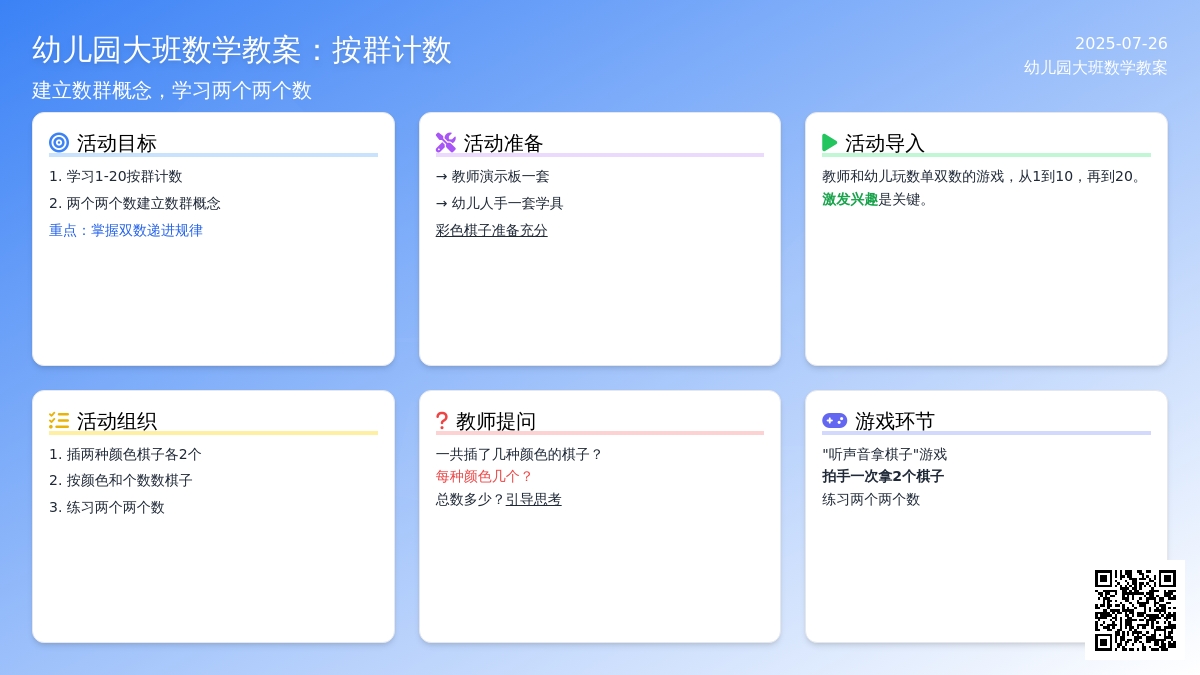Click the 活动导入 card heading
1200x675 pixels.
(885, 143)
